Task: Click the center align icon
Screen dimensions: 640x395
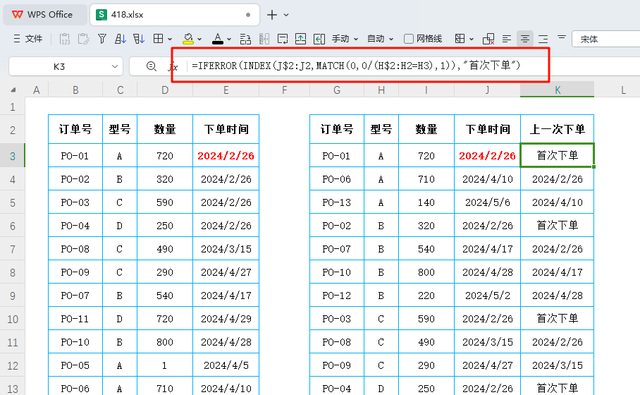Action: [525, 39]
